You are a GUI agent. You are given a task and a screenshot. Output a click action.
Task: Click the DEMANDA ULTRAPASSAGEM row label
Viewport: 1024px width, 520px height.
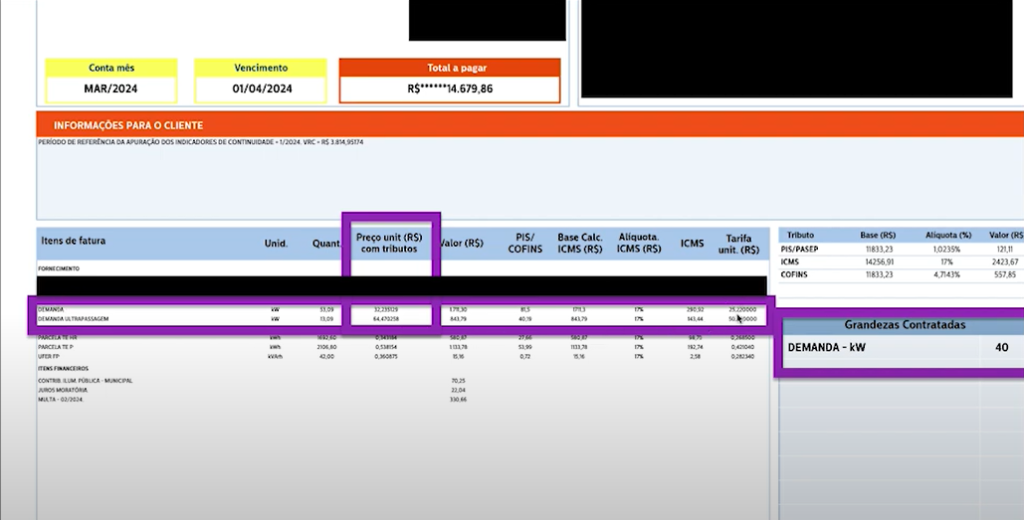coord(73,319)
